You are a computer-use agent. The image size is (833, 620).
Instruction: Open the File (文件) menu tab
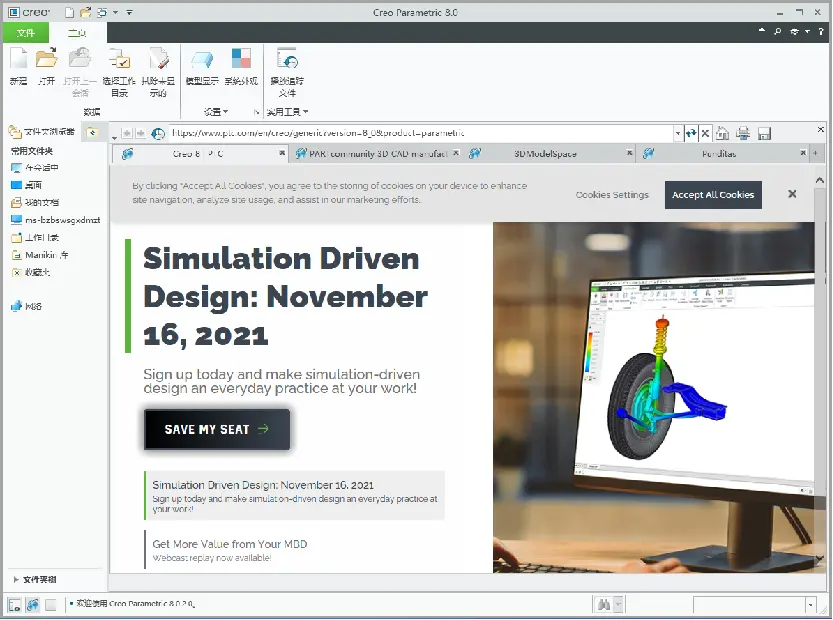point(26,33)
